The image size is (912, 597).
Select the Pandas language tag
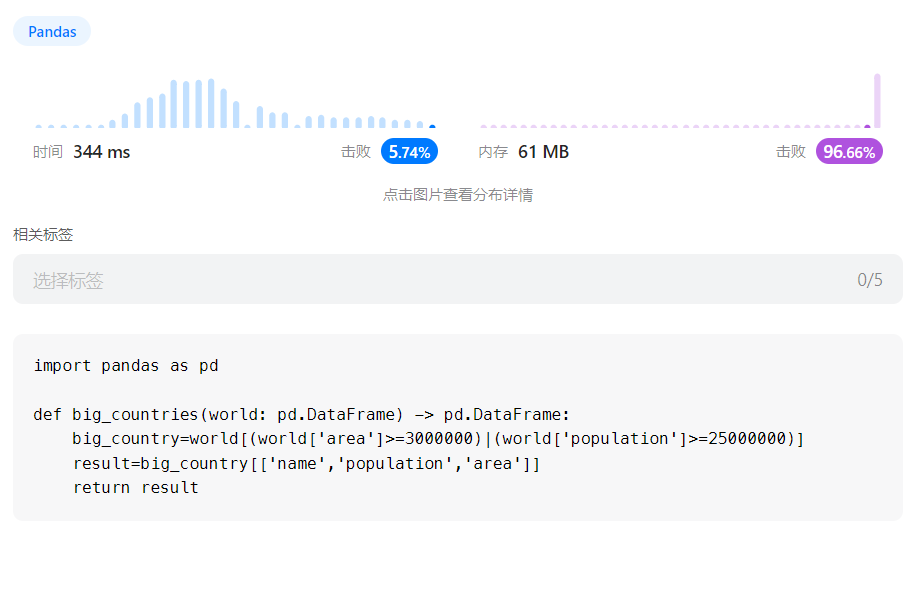[x=51, y=31]
